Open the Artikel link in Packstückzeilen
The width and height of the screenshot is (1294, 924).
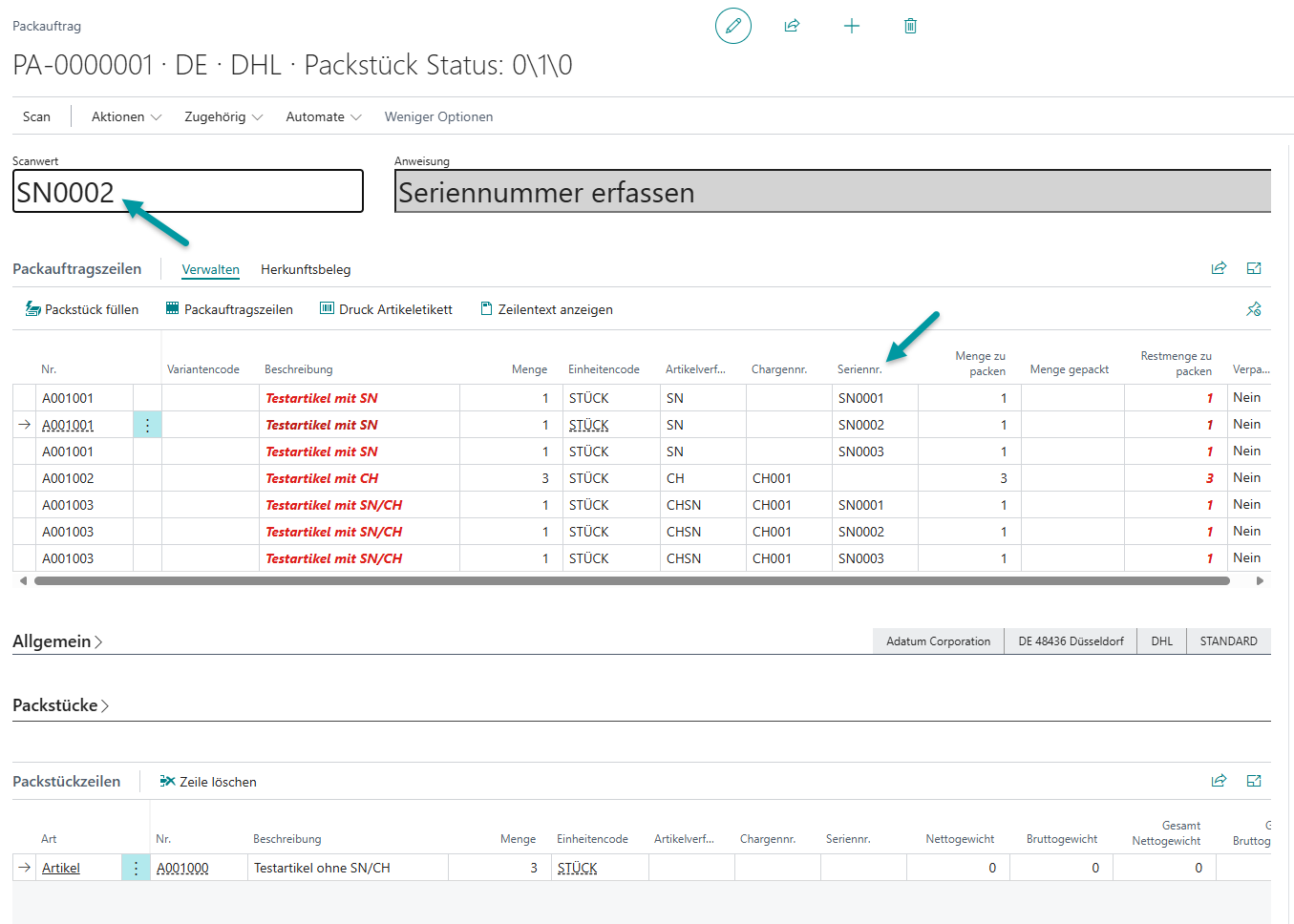pyautogui.click(x=61, y=868)
